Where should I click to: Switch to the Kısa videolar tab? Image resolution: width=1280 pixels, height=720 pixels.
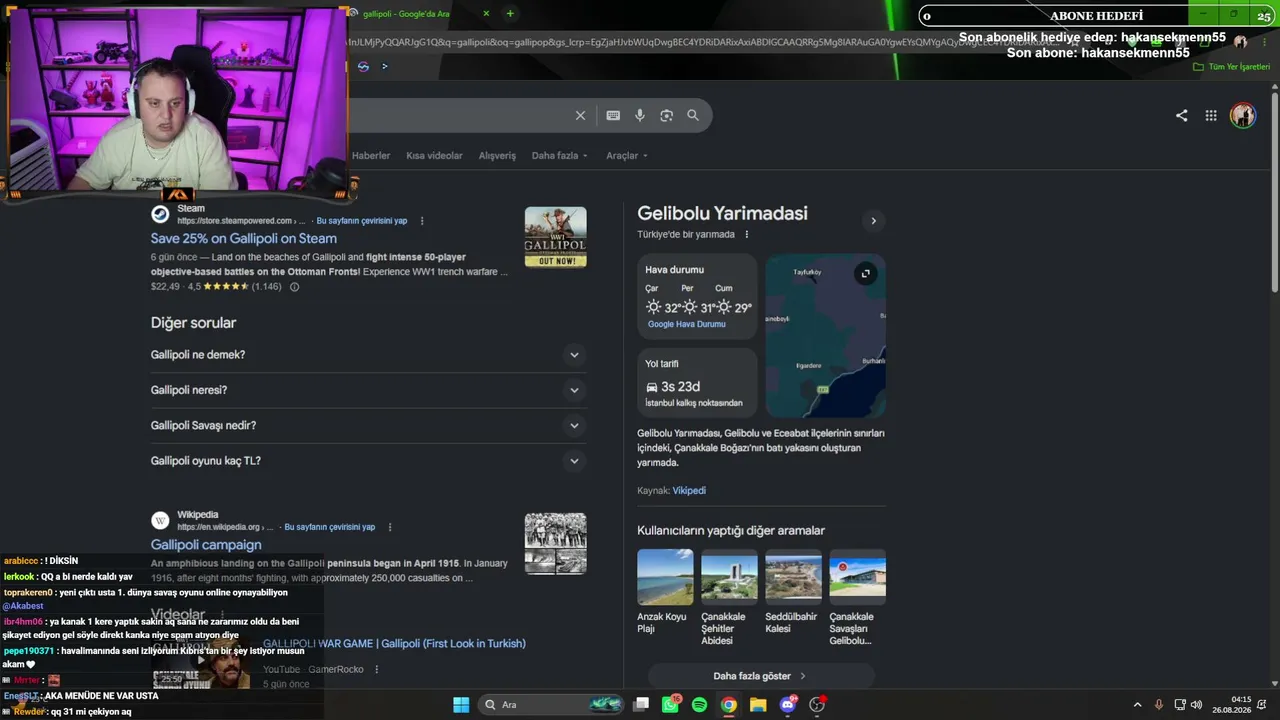click(434, 156)
